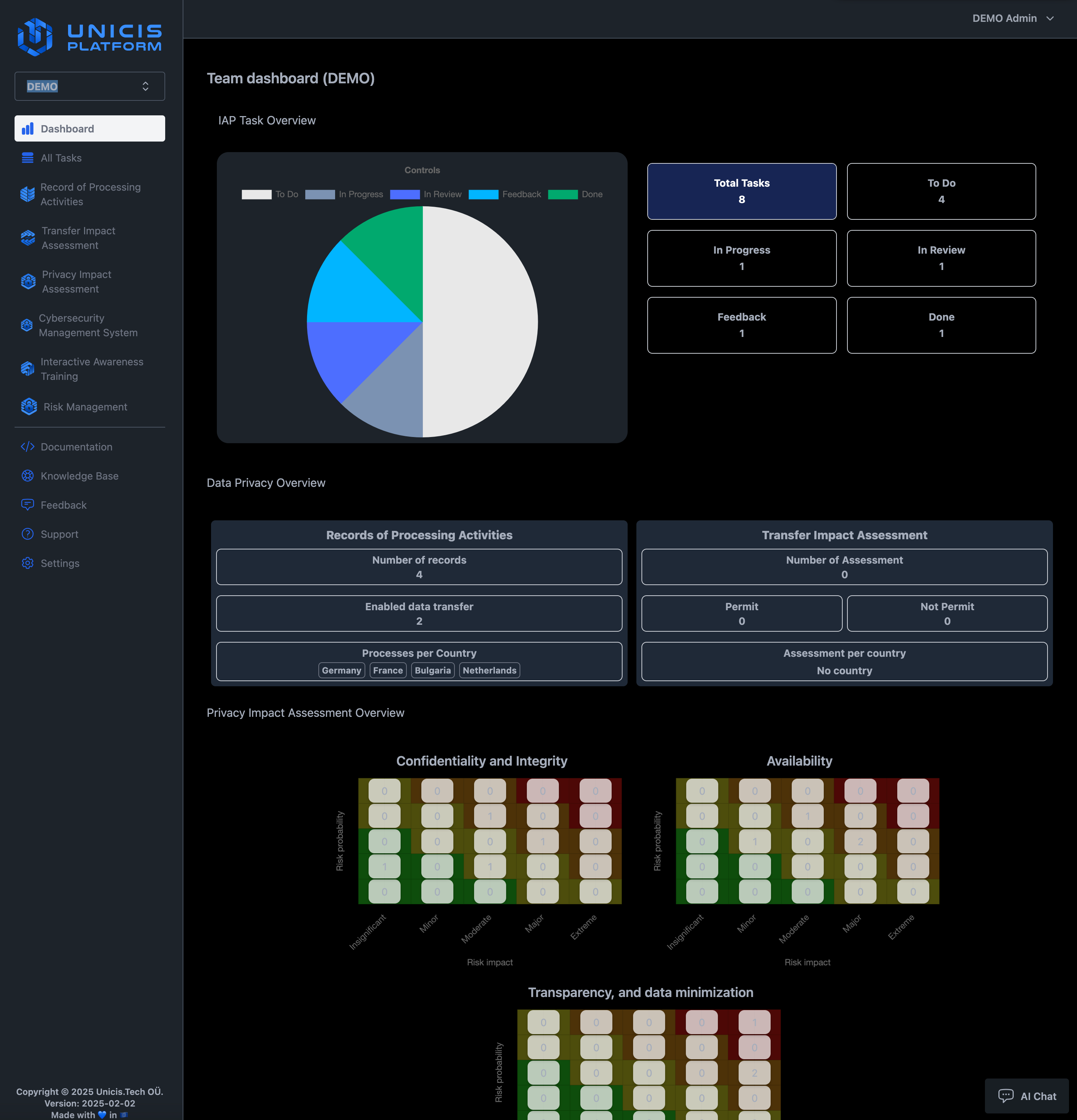Click the Knowledge Base lifebuoy icon

27,476
